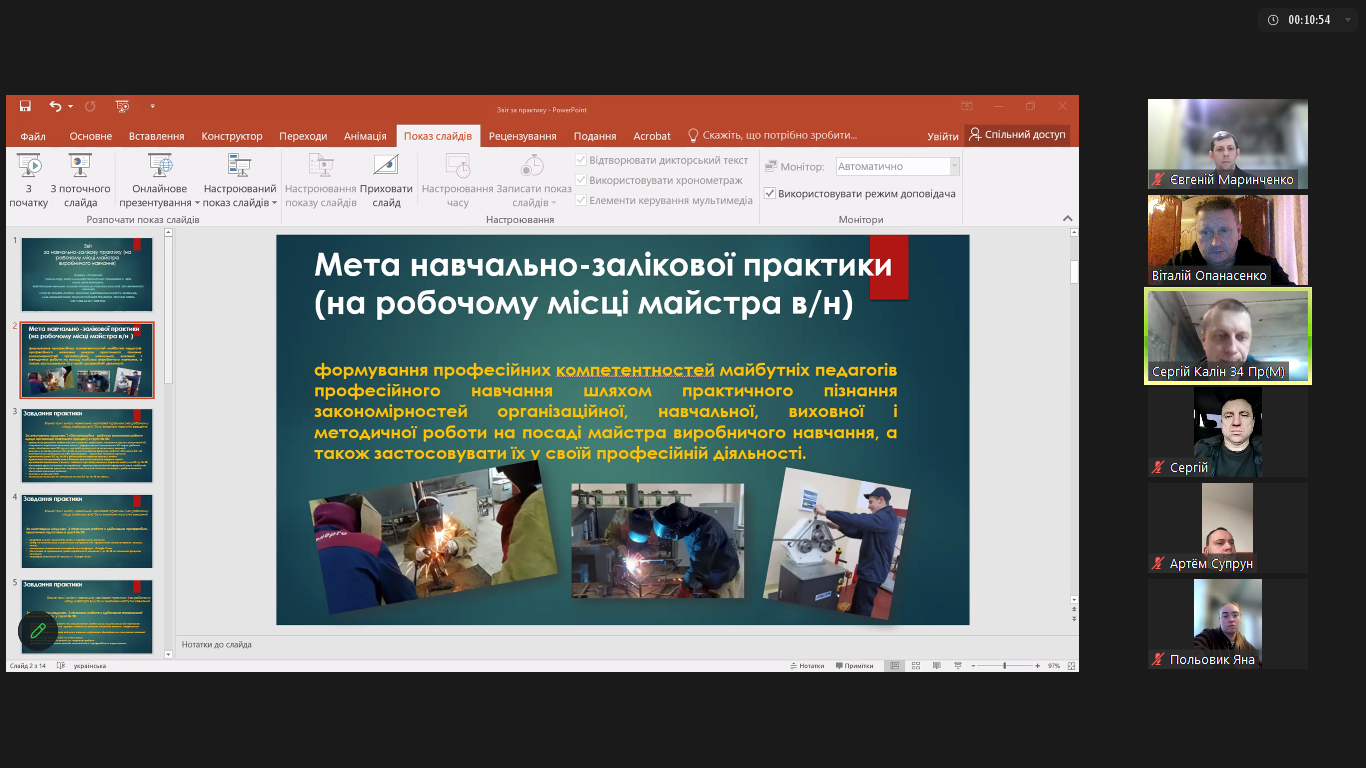Toggle 'Відтворювати дикторський текст' checkbox
The width and height of the screenshot is (1366, 768).
pyautogui.click(x=581, y=160)
